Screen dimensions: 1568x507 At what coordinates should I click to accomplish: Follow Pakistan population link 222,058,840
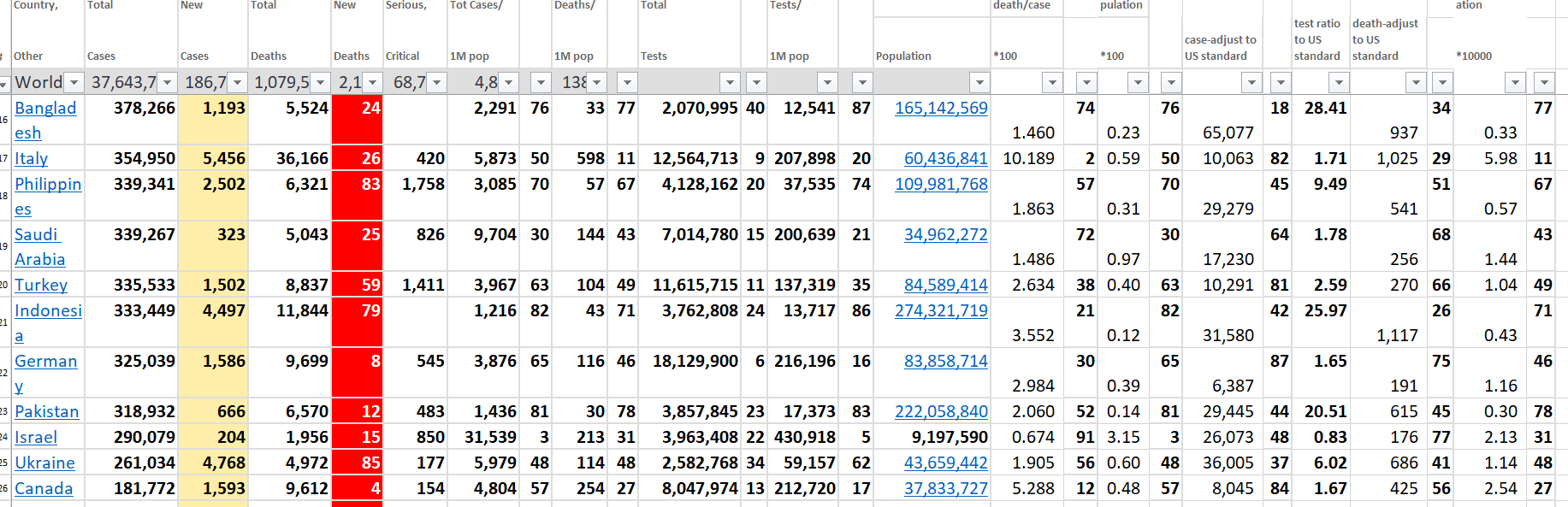click(941, 411)
